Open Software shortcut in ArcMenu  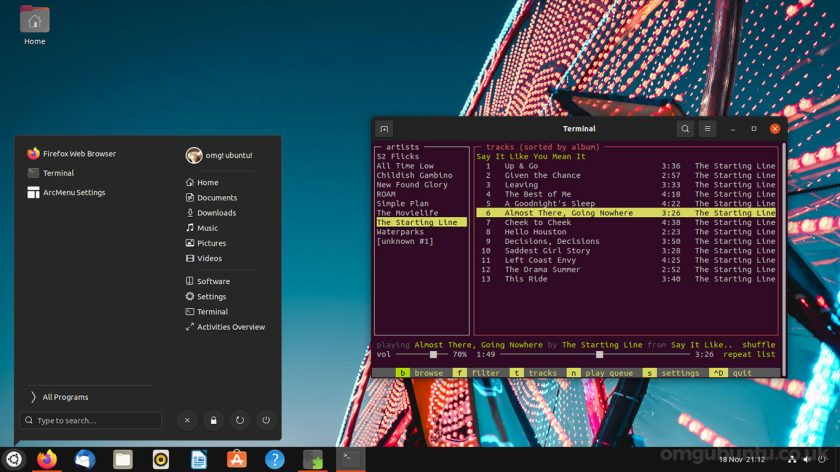point(207,281)
